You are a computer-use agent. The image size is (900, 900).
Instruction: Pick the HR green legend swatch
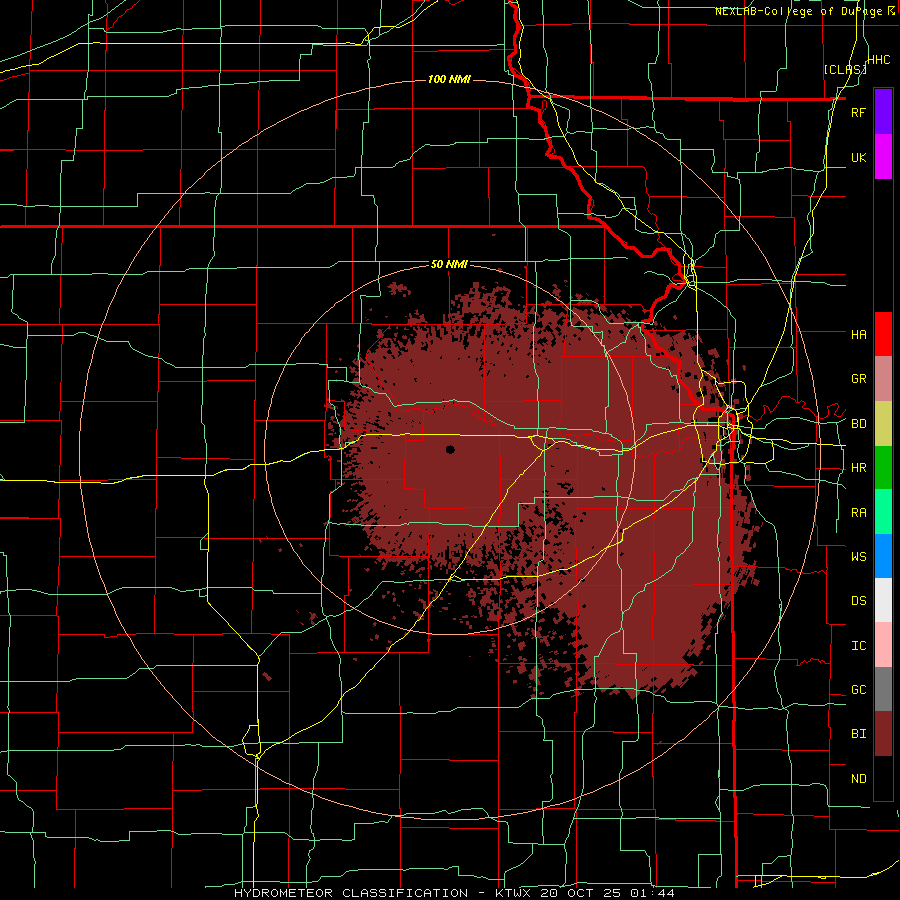tap(883, 468)
